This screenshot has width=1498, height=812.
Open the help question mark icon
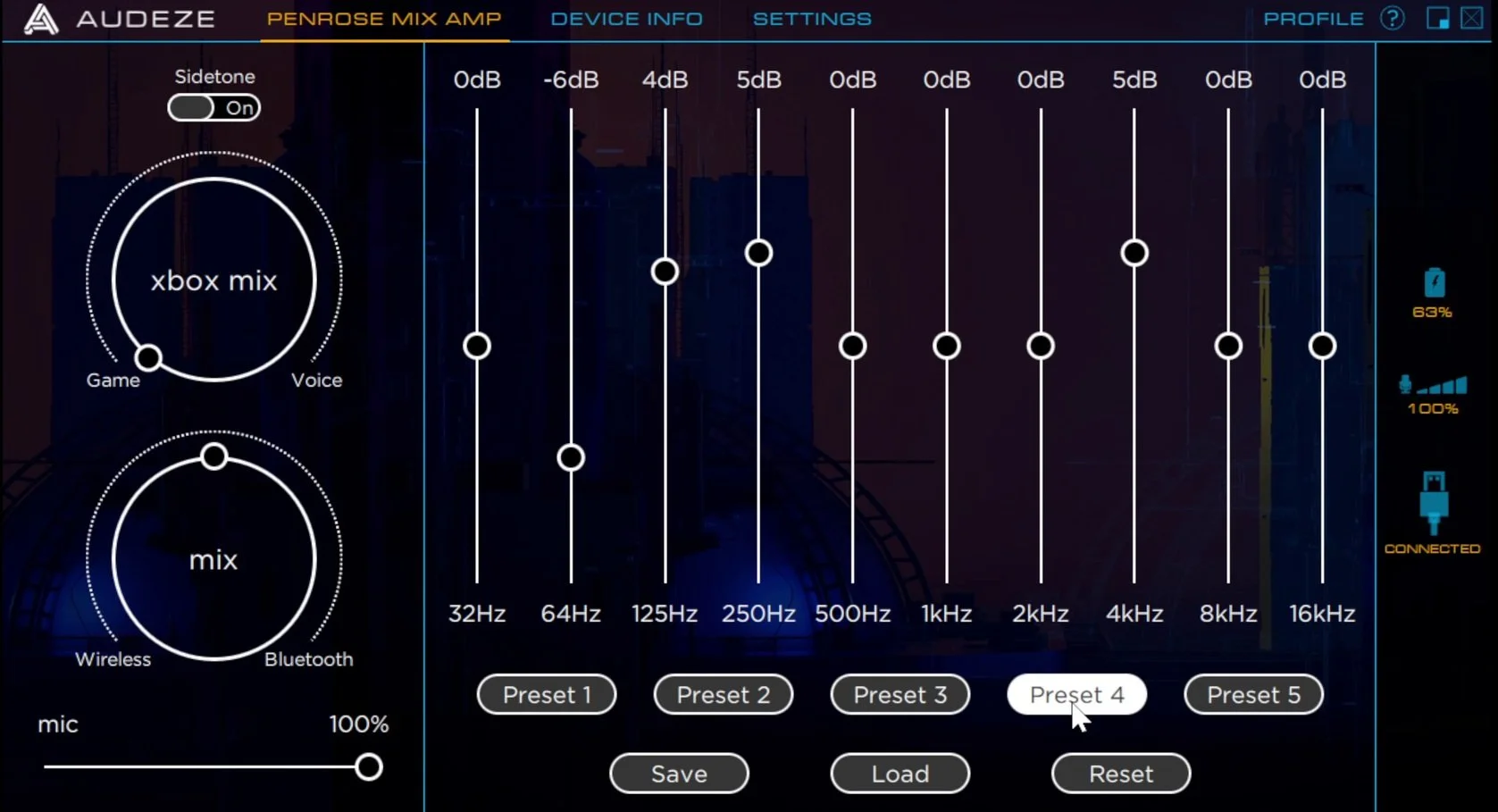[1392, 18]
